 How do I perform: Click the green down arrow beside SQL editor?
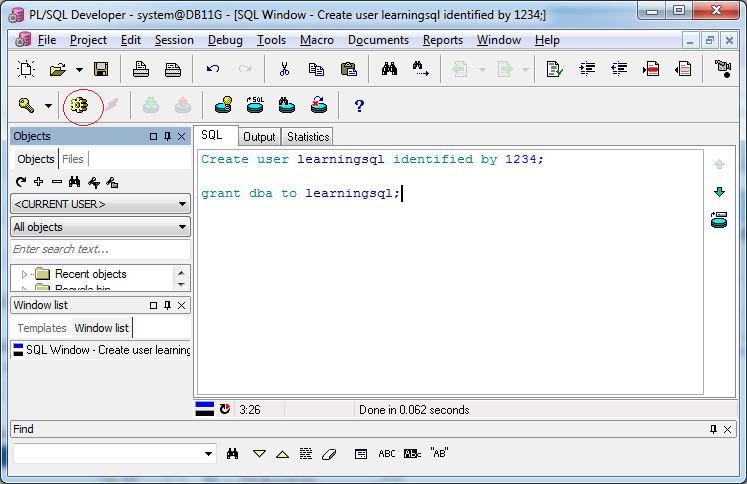point(719,192)
